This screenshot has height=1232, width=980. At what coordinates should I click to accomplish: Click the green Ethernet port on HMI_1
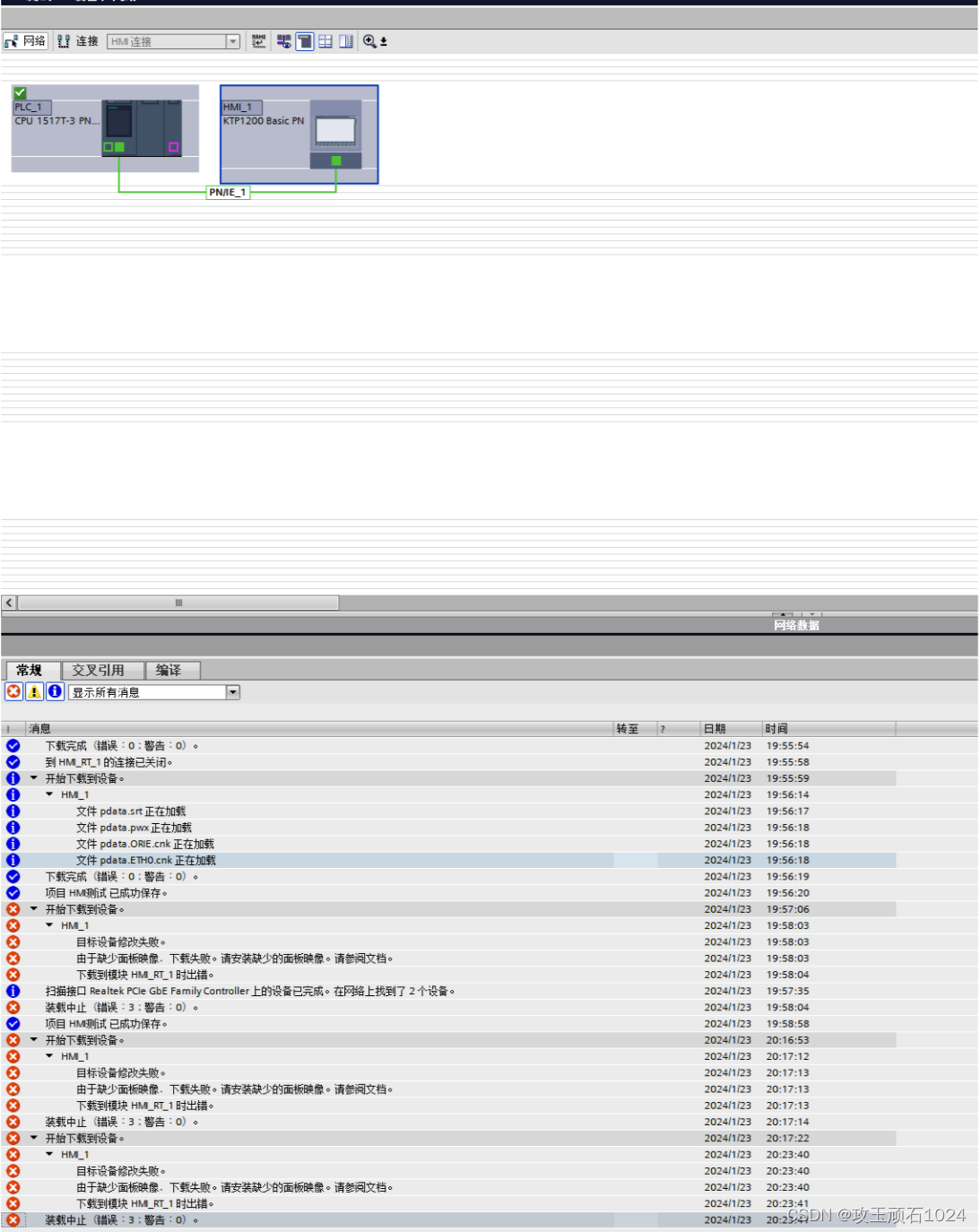coord(336,161)
